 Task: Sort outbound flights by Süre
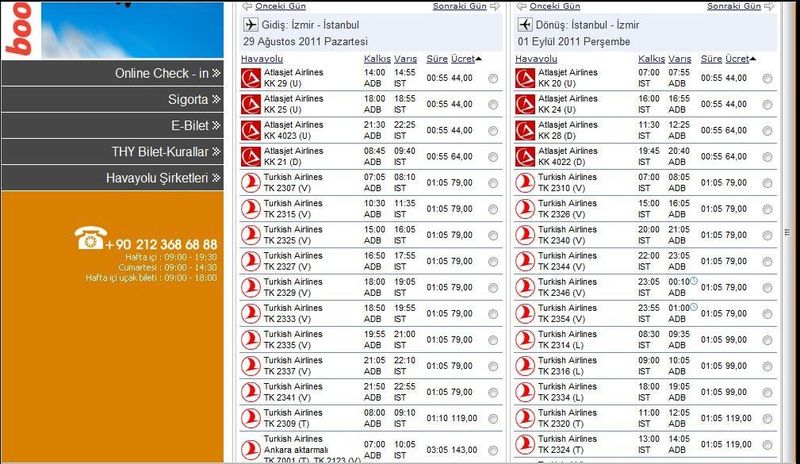click(x=437, y=59)
